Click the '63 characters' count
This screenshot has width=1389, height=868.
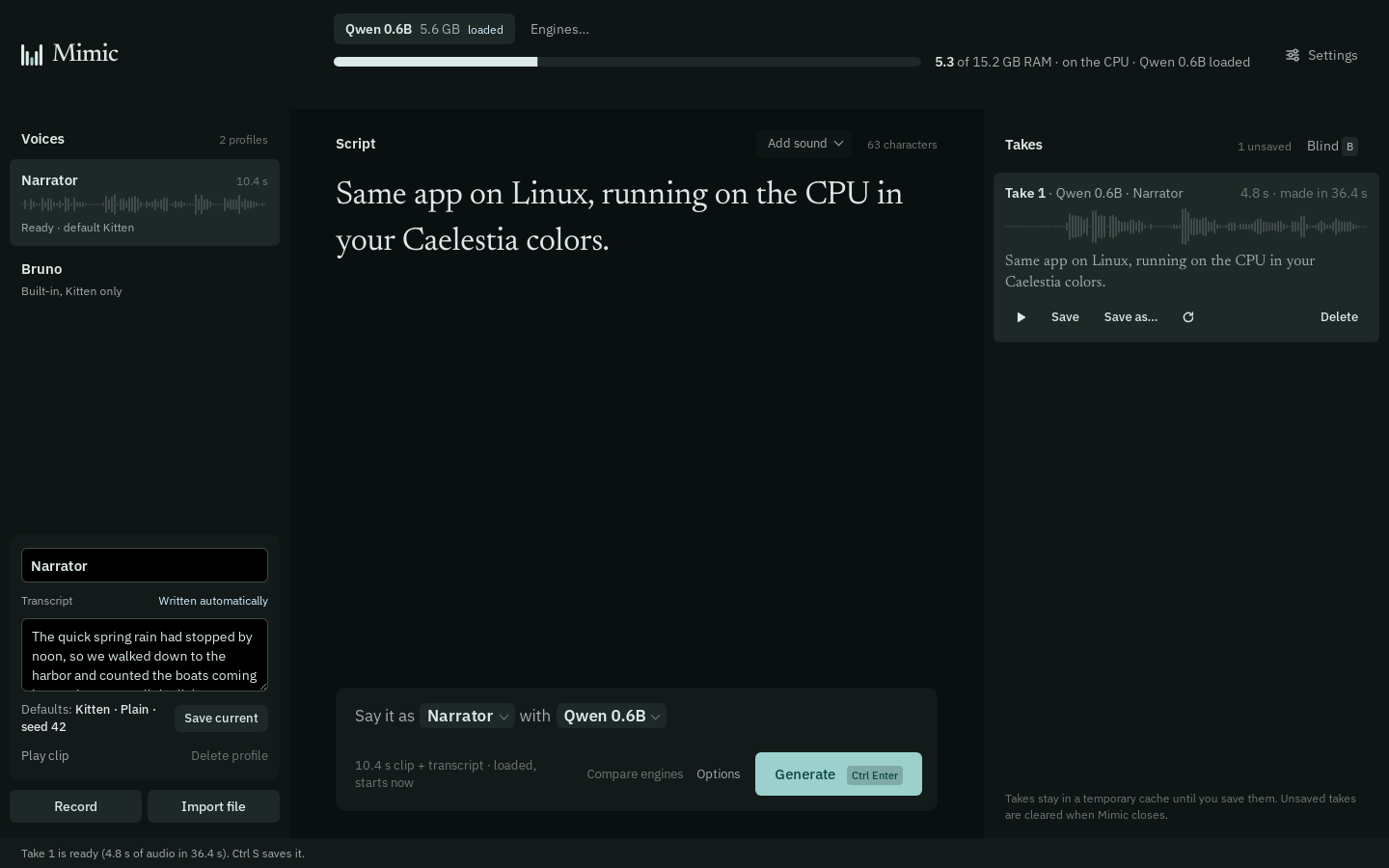902,145
